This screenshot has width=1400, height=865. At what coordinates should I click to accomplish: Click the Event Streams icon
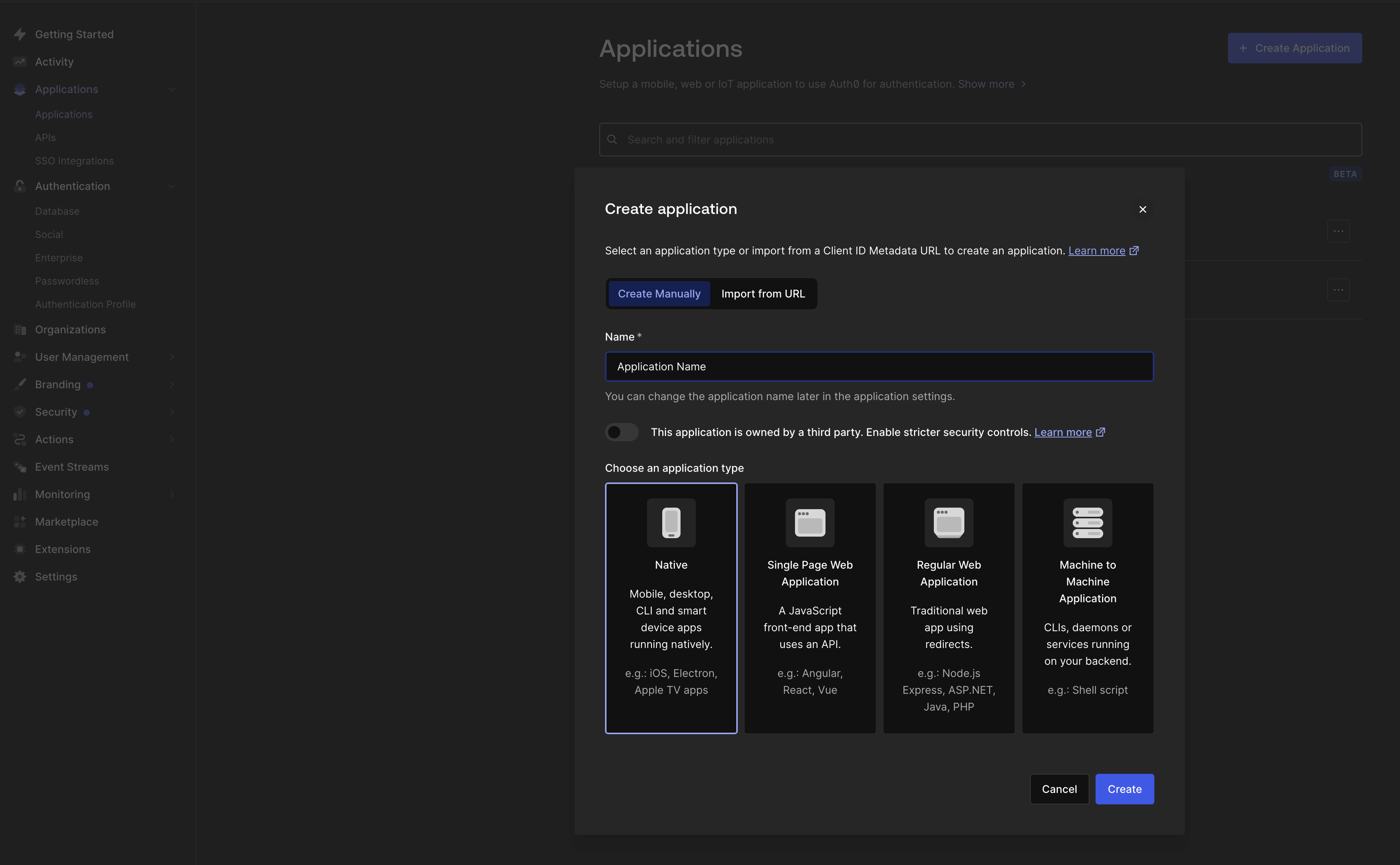coord(20,467)
